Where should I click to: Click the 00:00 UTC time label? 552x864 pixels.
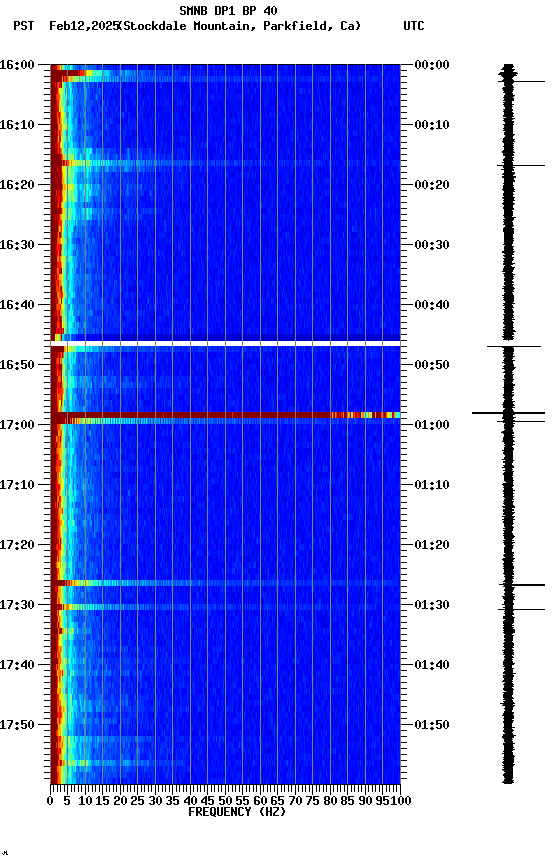click(432, 65)
